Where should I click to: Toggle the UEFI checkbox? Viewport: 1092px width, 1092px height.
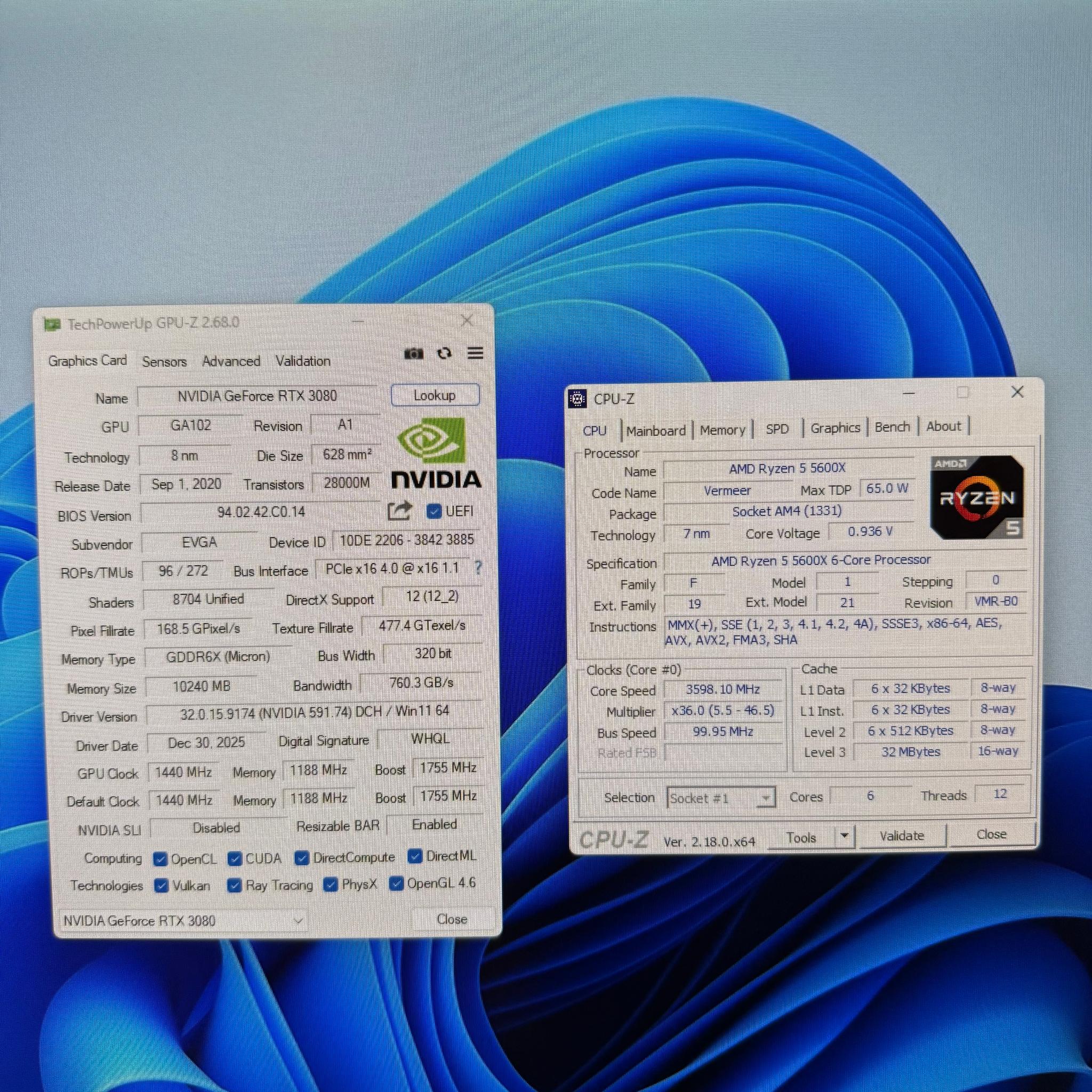433,511
